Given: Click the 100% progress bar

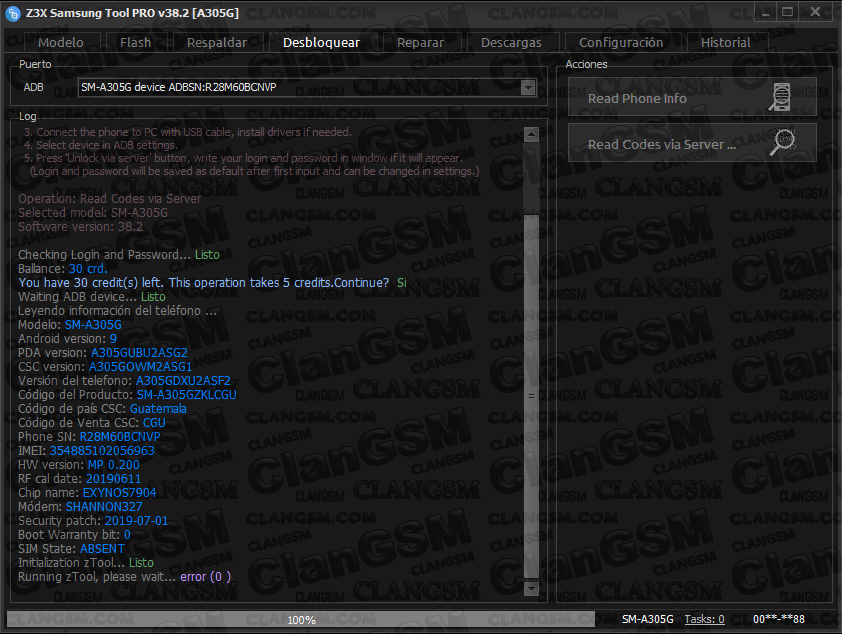Looking at the screenshot, I should click(x=301, y=619).
